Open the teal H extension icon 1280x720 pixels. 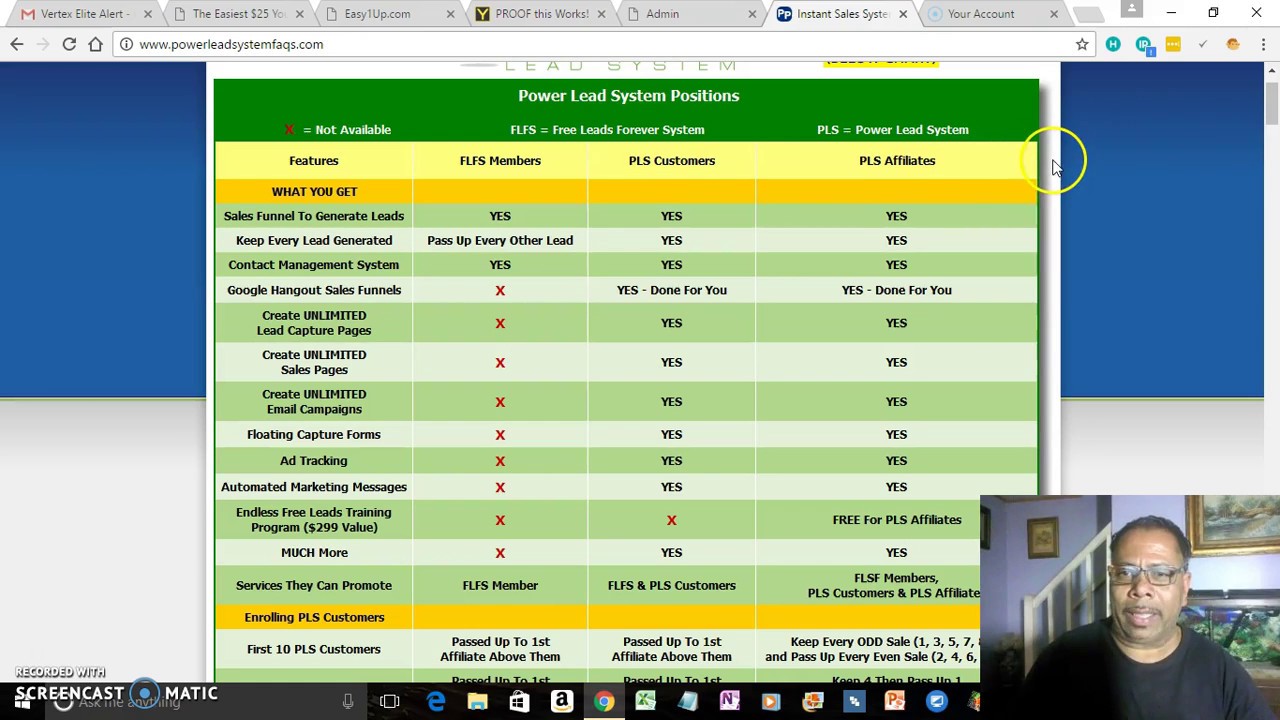pos(1113,44)
